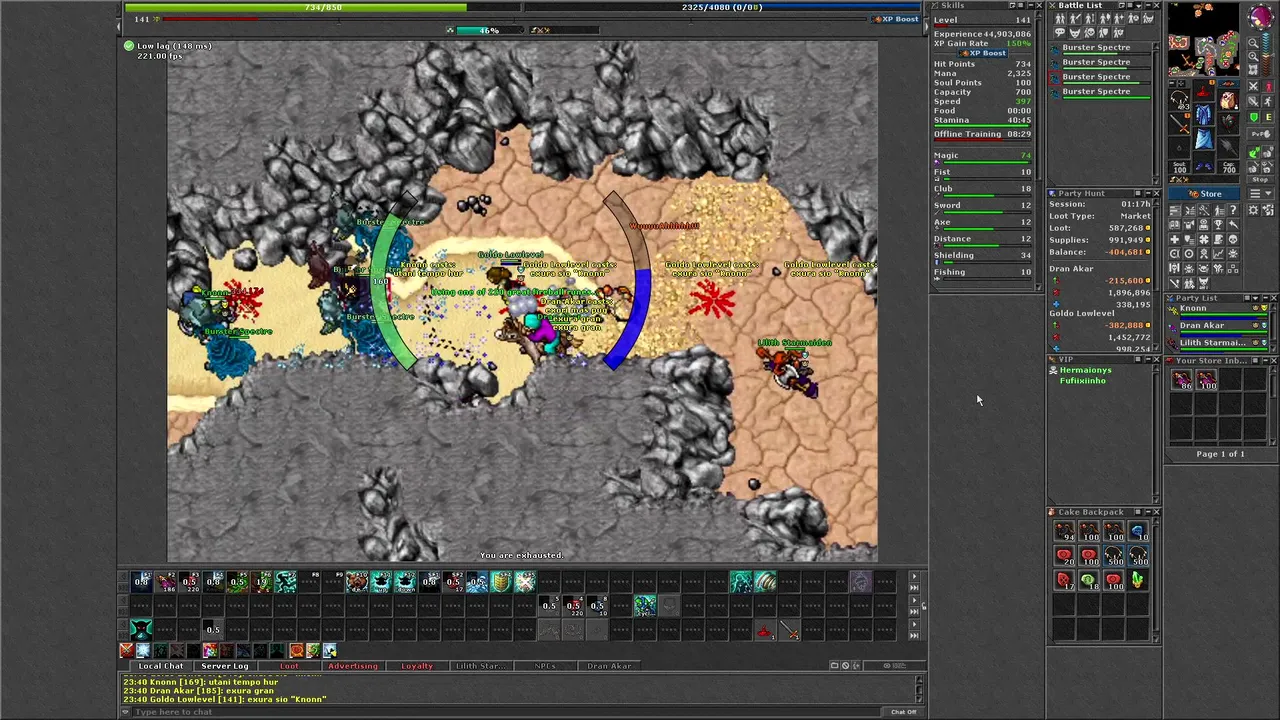
Task: Open the Dran Akar chat tab
Action: [x=609, y=666]
